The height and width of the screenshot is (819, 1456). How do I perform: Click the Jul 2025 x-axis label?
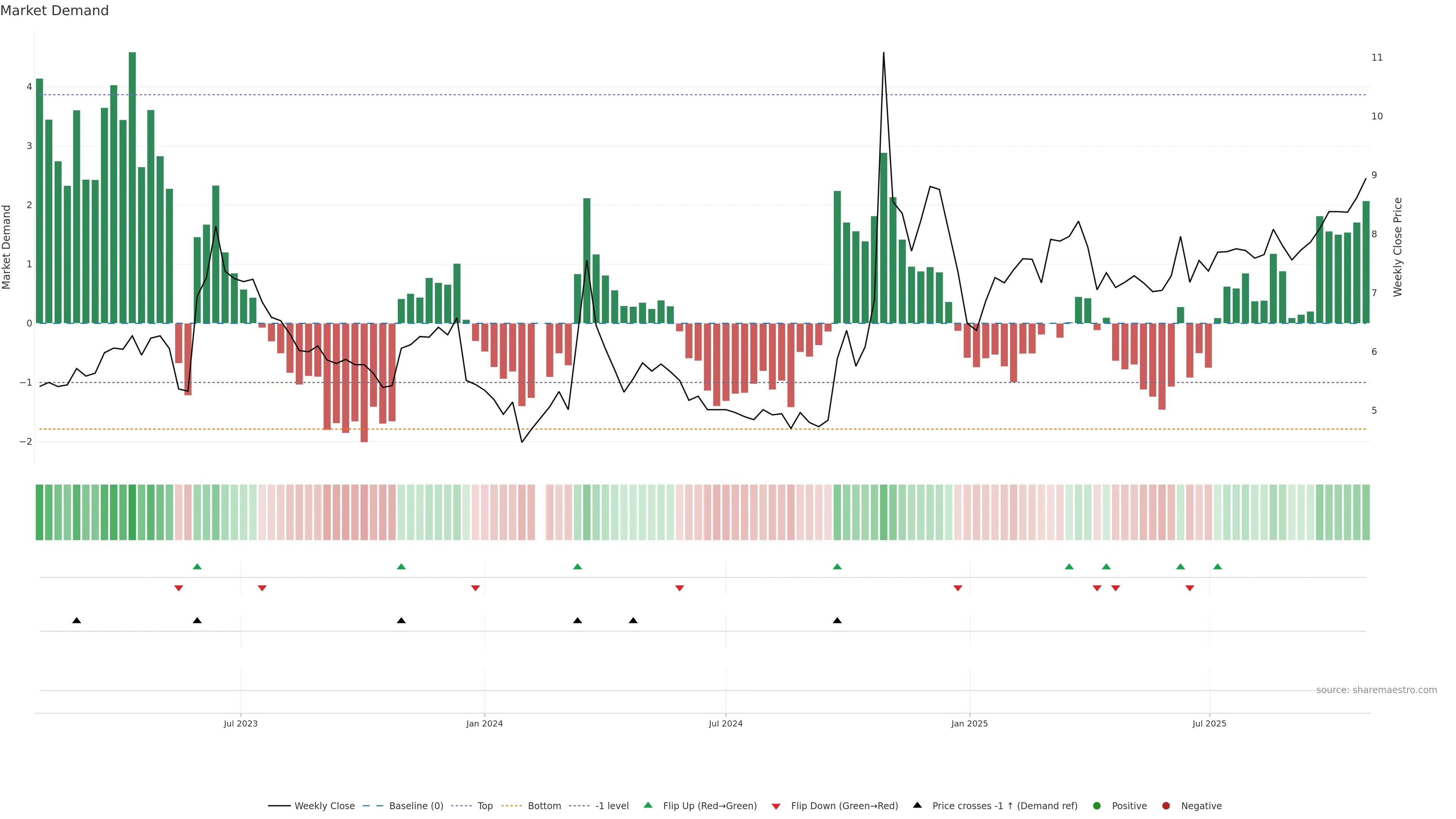[1209, 723]
